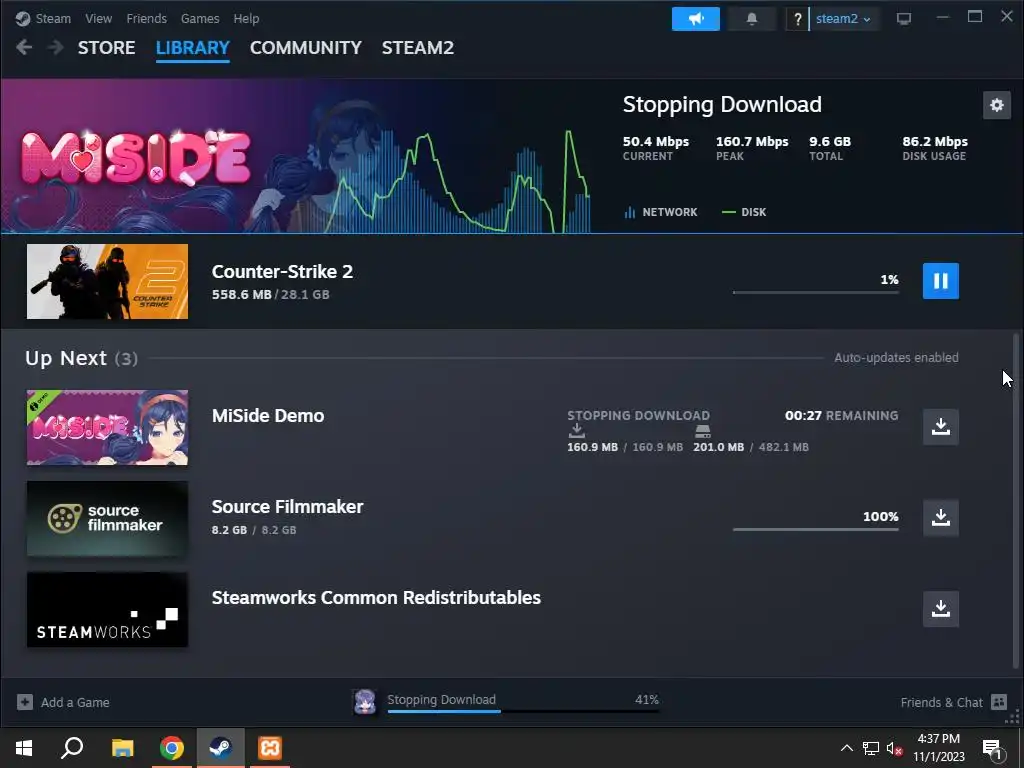Switch to Big Picture mode icon
This screenshot has width=1024, height=768.
tap(904, 19)
